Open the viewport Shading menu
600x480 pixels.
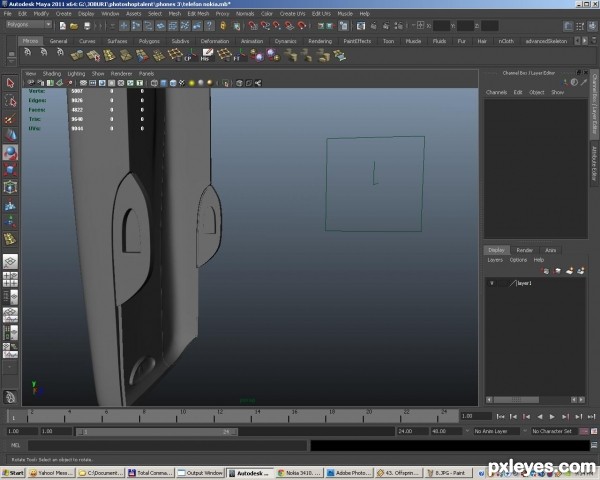52,73
